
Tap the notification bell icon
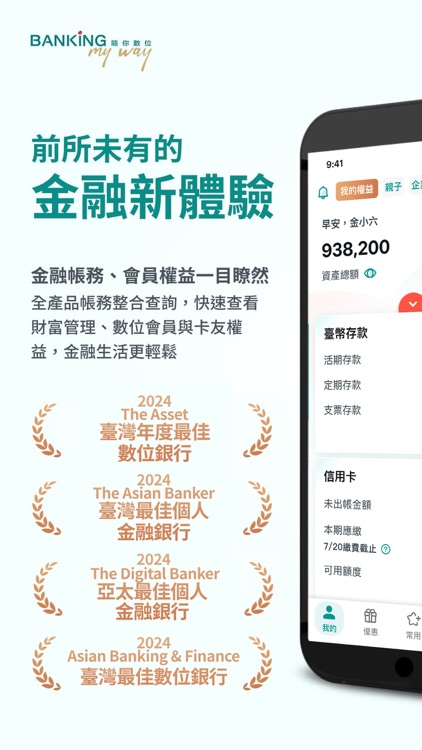(323, 192)
